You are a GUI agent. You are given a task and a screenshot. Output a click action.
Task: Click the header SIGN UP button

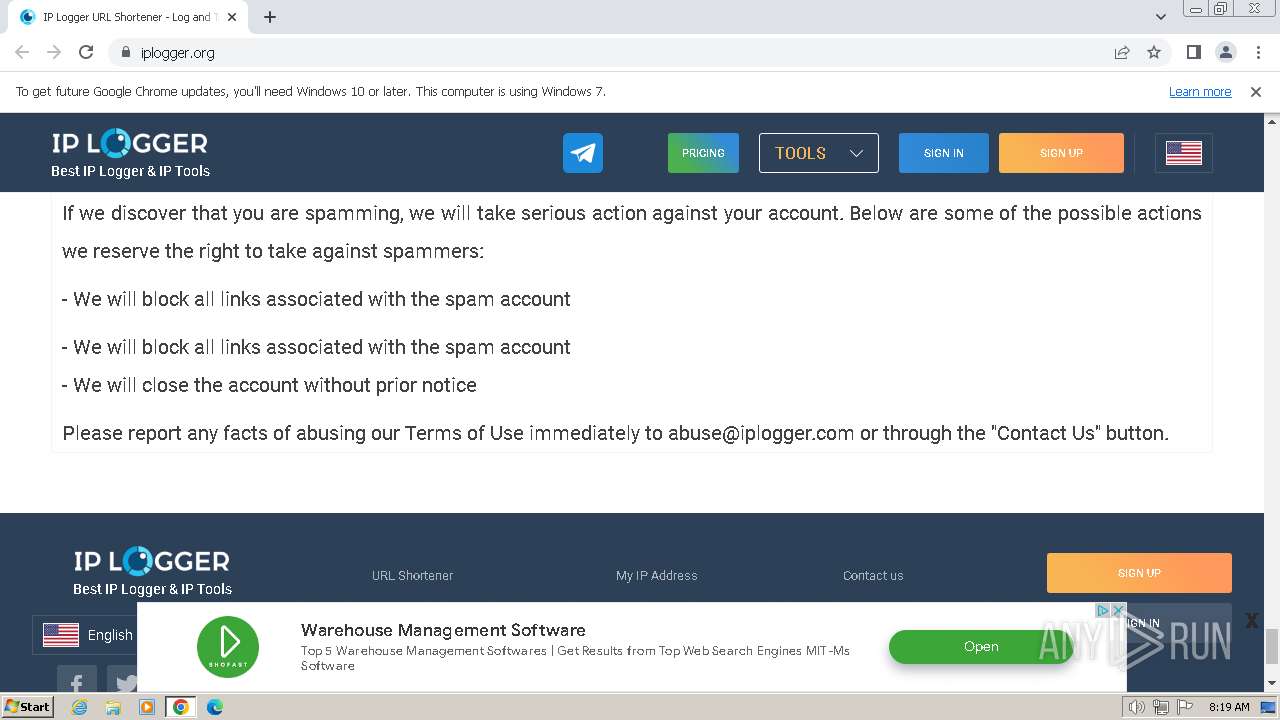1061,153
